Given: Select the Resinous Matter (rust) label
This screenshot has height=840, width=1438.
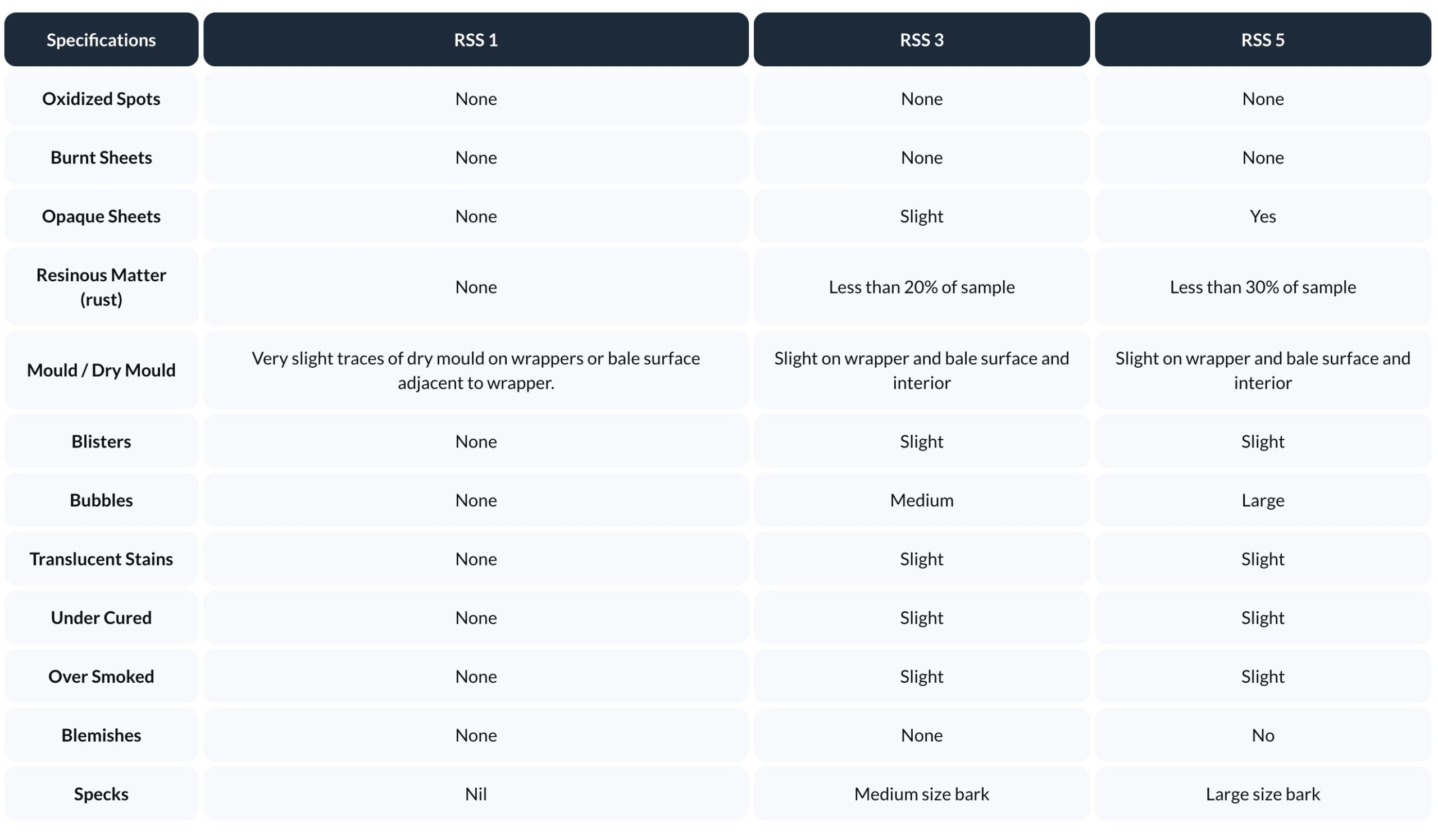Looking at the screenshot, I should 101,287.
